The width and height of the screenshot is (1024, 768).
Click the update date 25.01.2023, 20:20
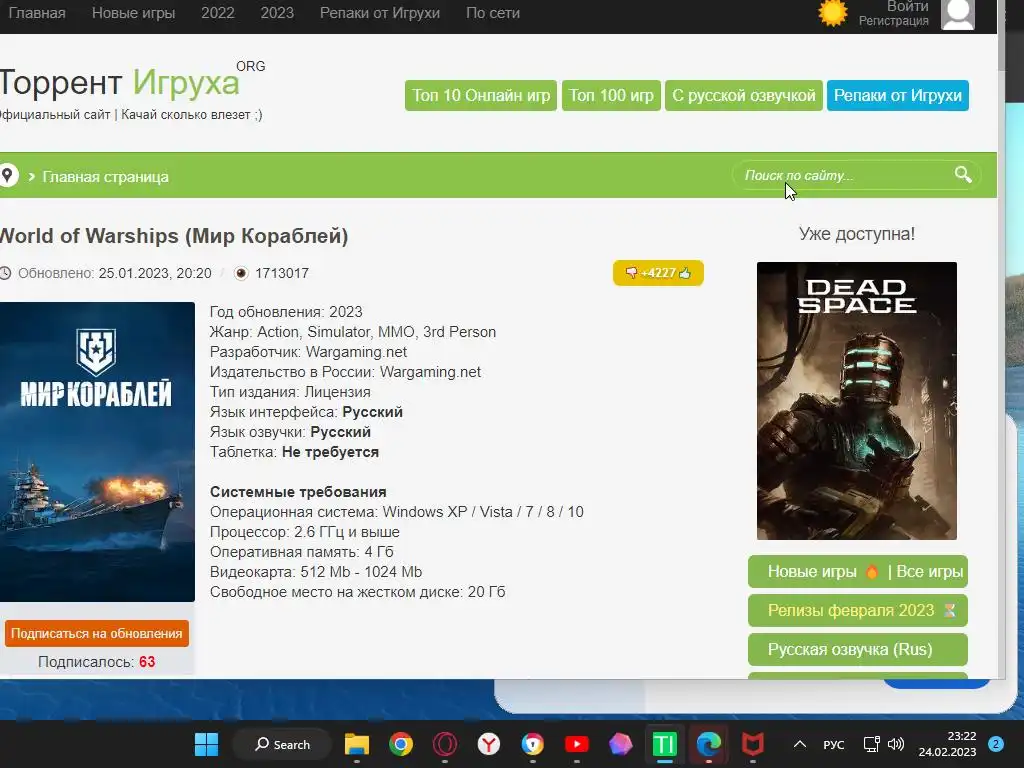(155, 273)
